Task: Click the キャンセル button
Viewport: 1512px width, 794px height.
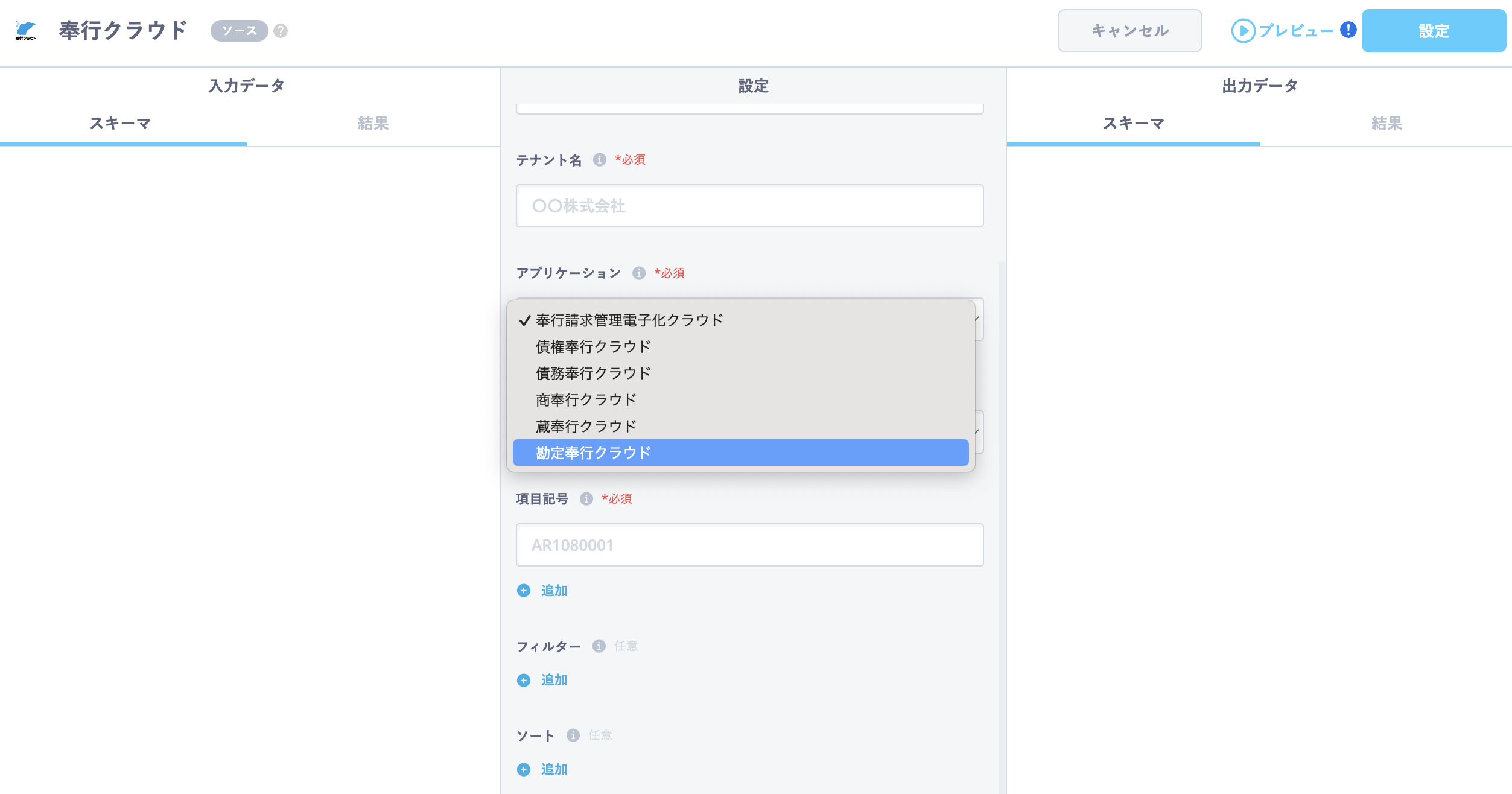Action: tap(1129, 31)
